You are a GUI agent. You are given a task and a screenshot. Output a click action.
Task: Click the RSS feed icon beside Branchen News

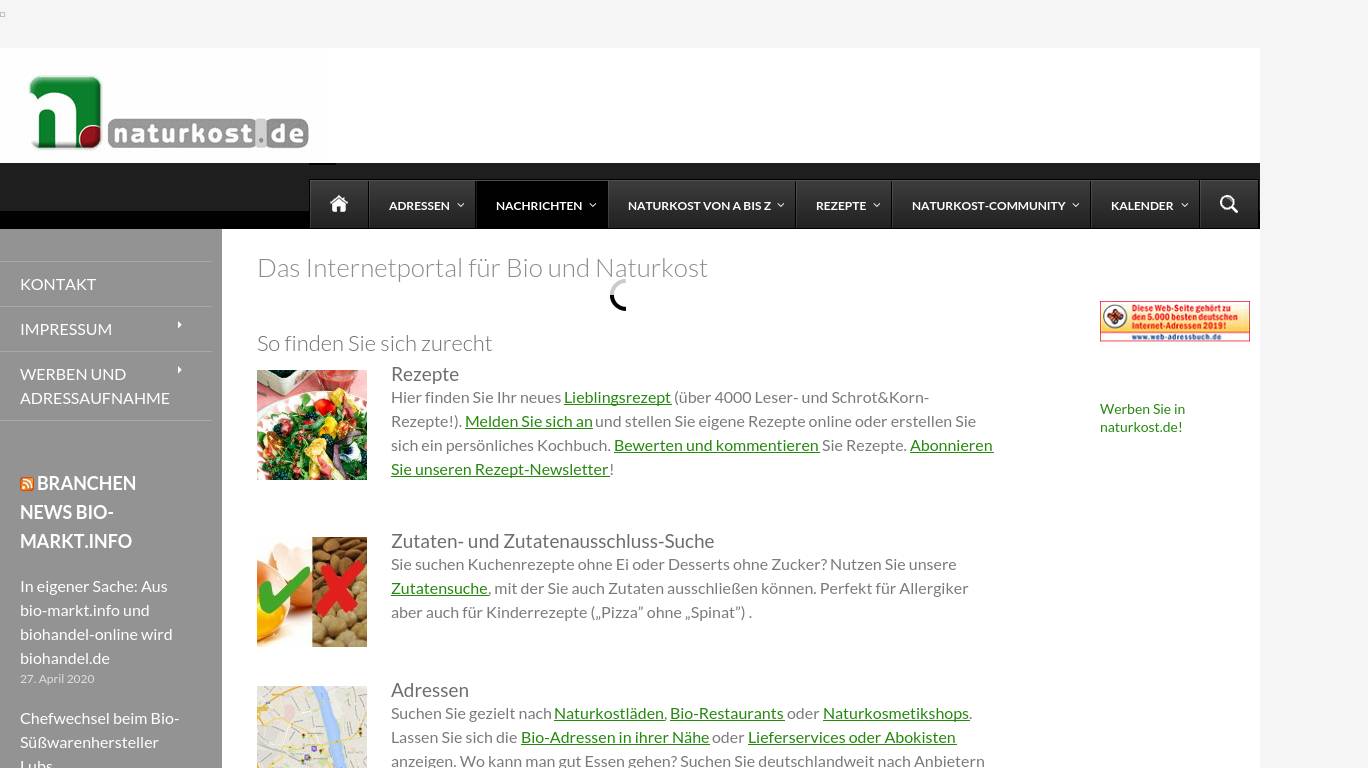point(27,484)
